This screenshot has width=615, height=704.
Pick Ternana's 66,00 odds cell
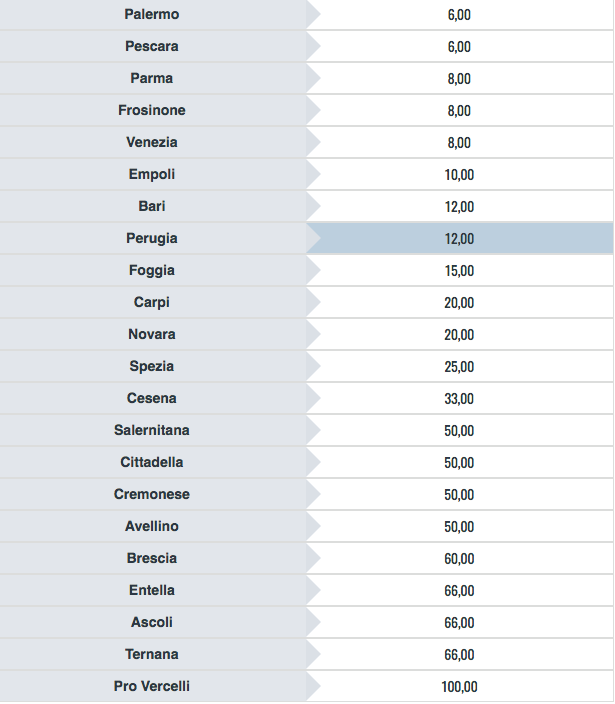click(459, 654)
